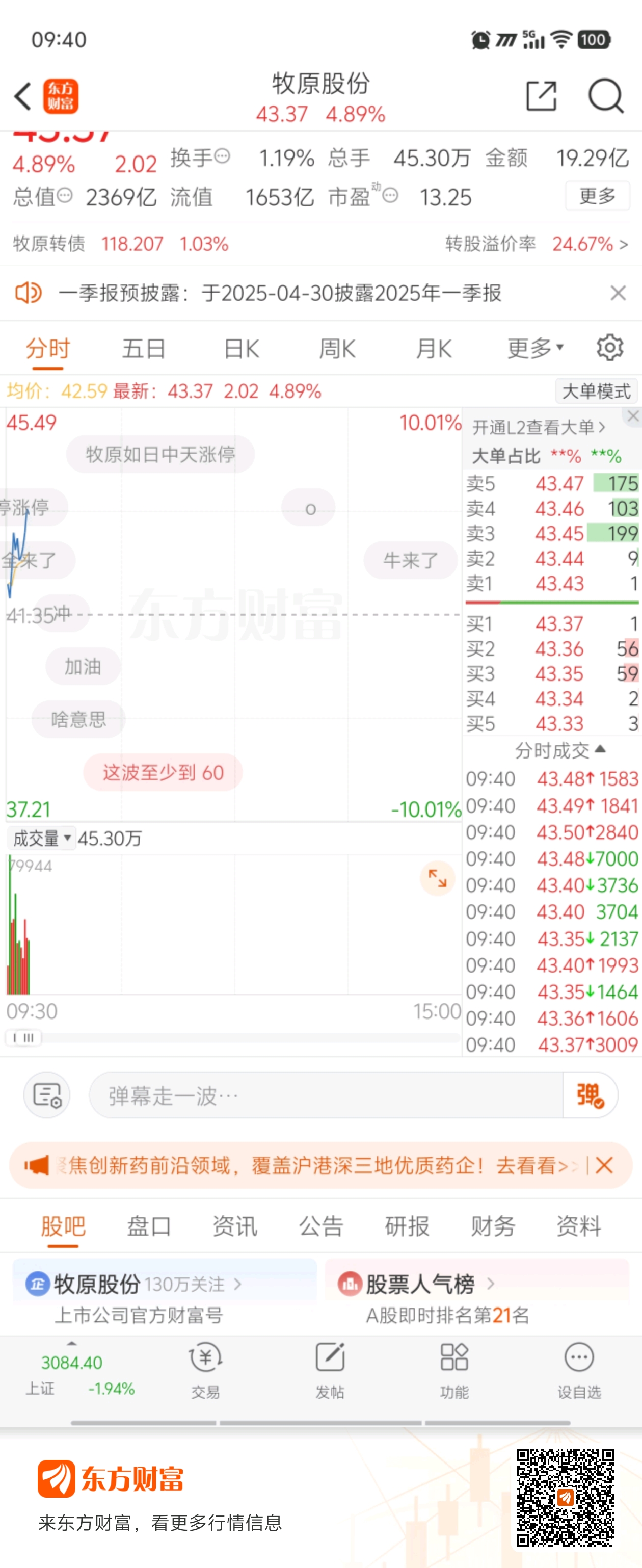Tap the info icon beside 总值
The width and height of the screenshot is (642, 1568).
pos(65,195)
